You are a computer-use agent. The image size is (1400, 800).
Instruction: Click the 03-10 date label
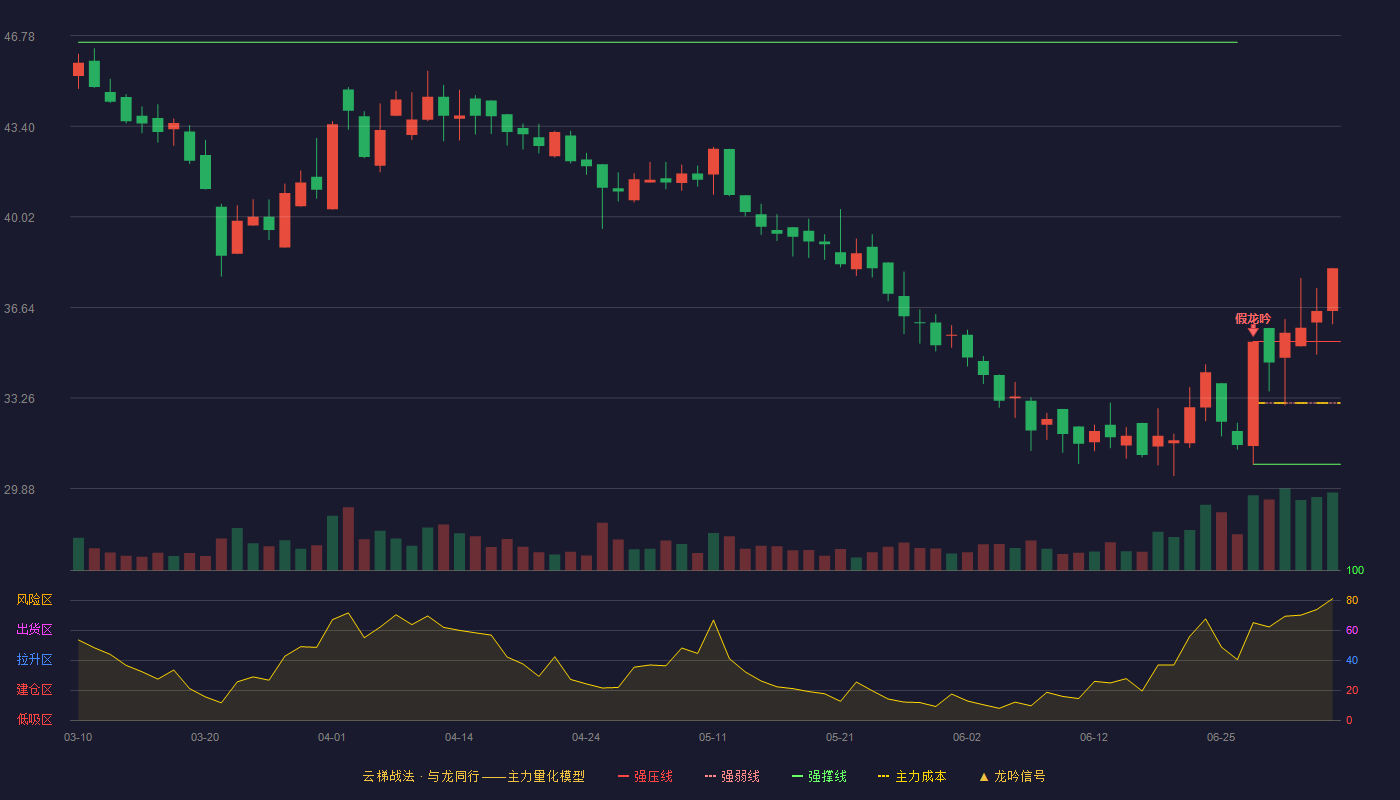[x=78, y=737]
